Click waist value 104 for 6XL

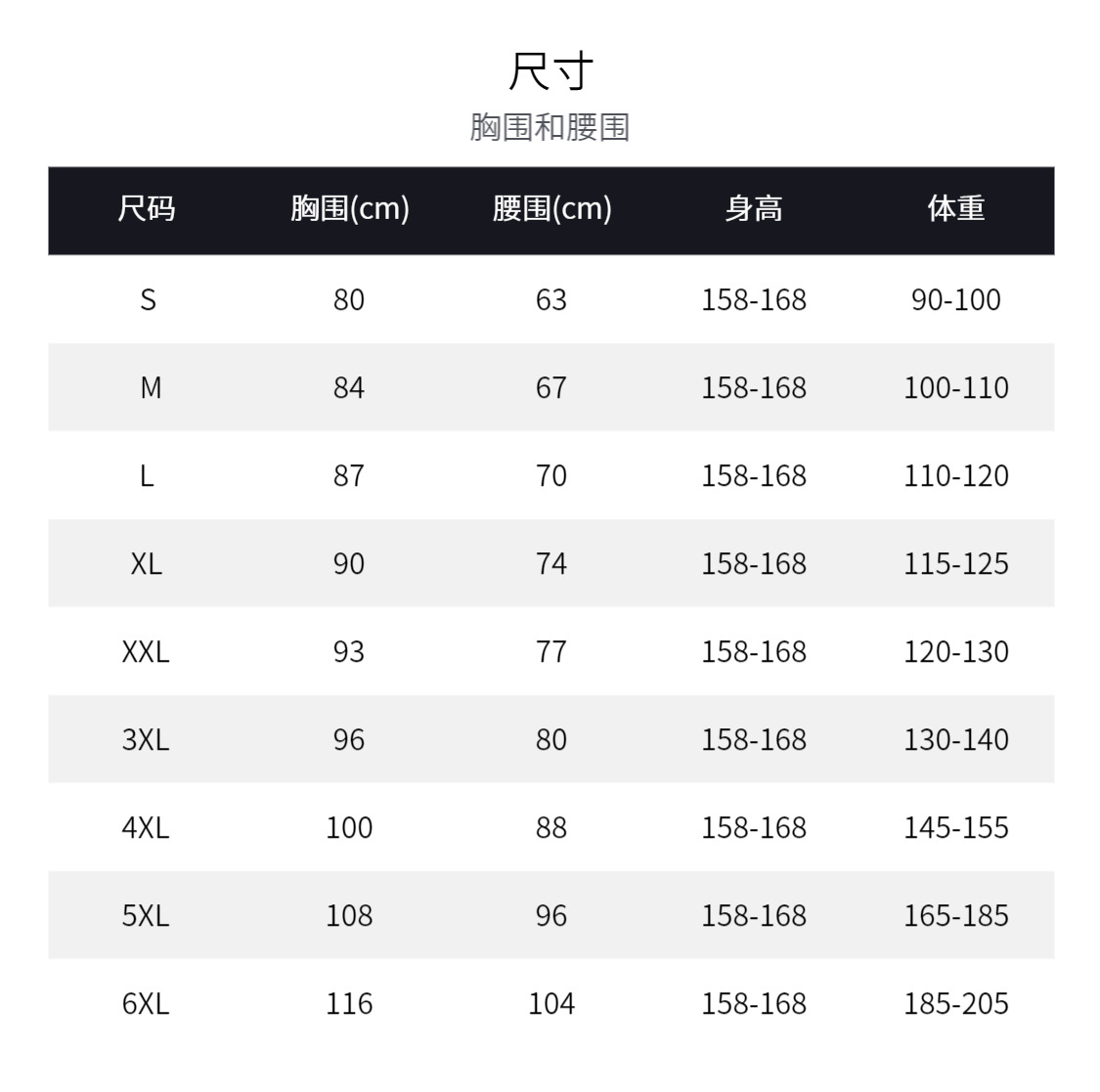coord(551,1004)
